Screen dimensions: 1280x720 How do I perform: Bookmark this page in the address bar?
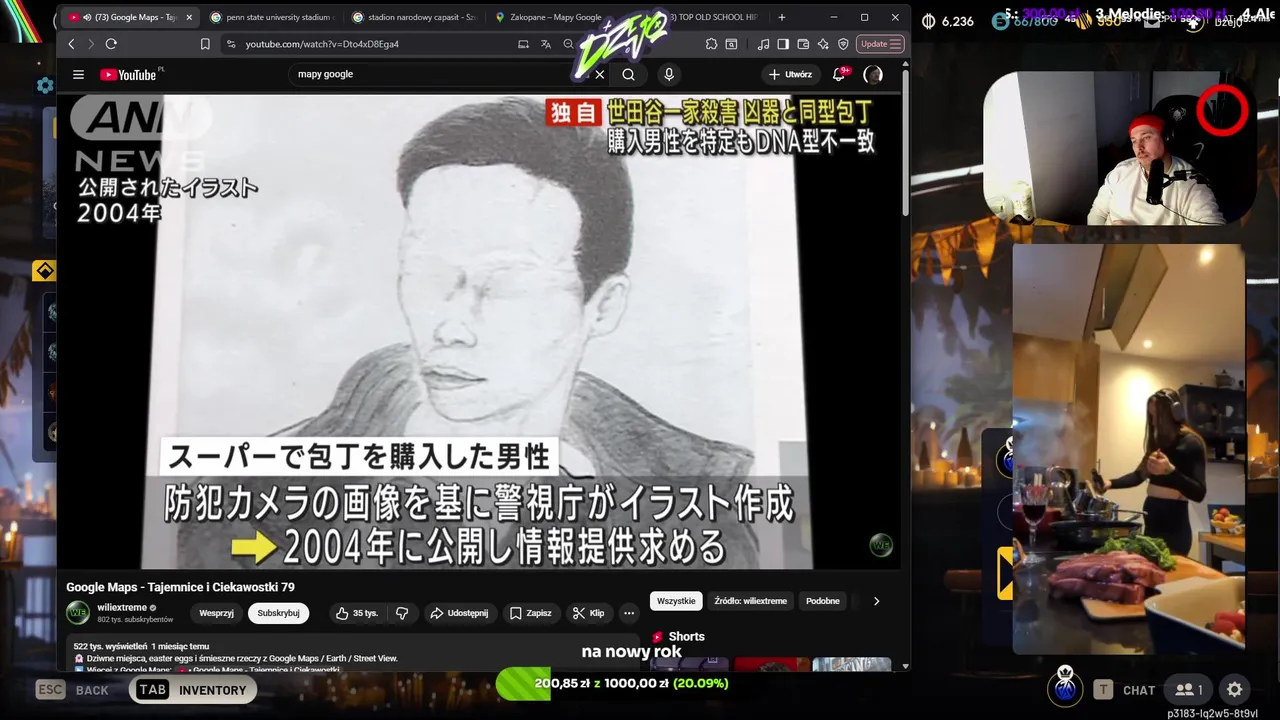point(205,44)
